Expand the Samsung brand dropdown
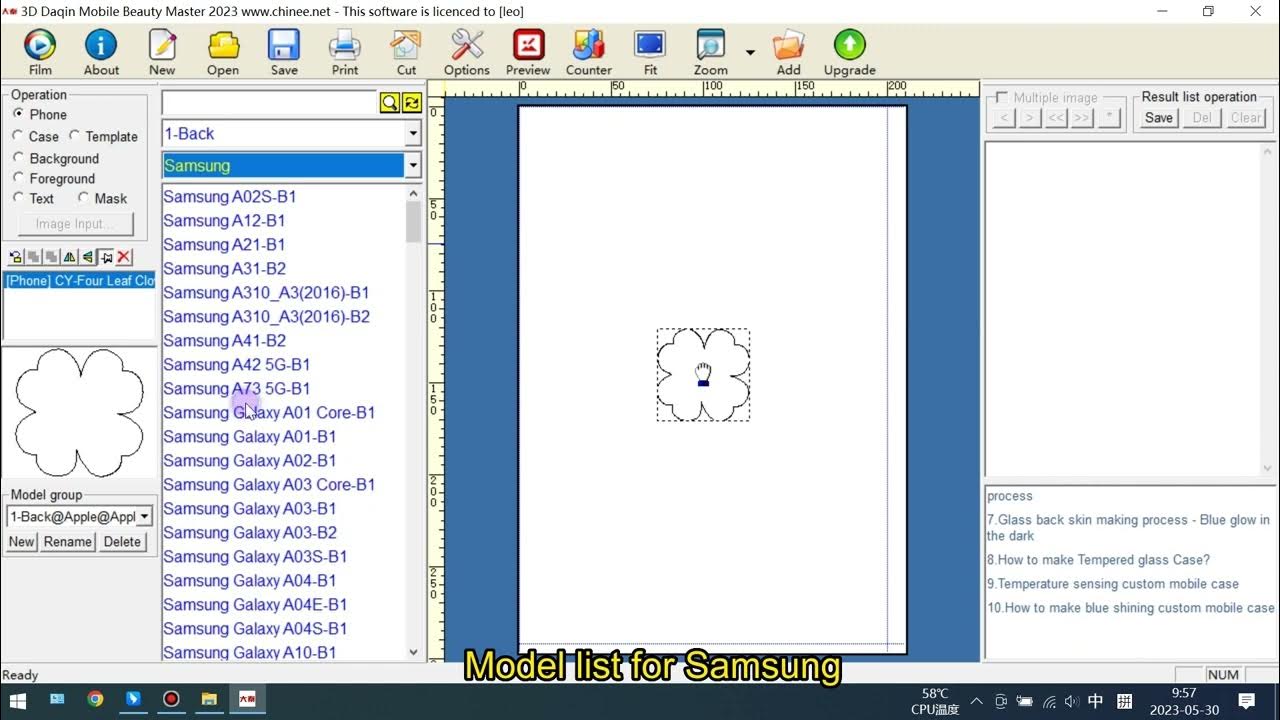Image resolution: width=1280 pixels, height=720 pixels. coord(413,165)
